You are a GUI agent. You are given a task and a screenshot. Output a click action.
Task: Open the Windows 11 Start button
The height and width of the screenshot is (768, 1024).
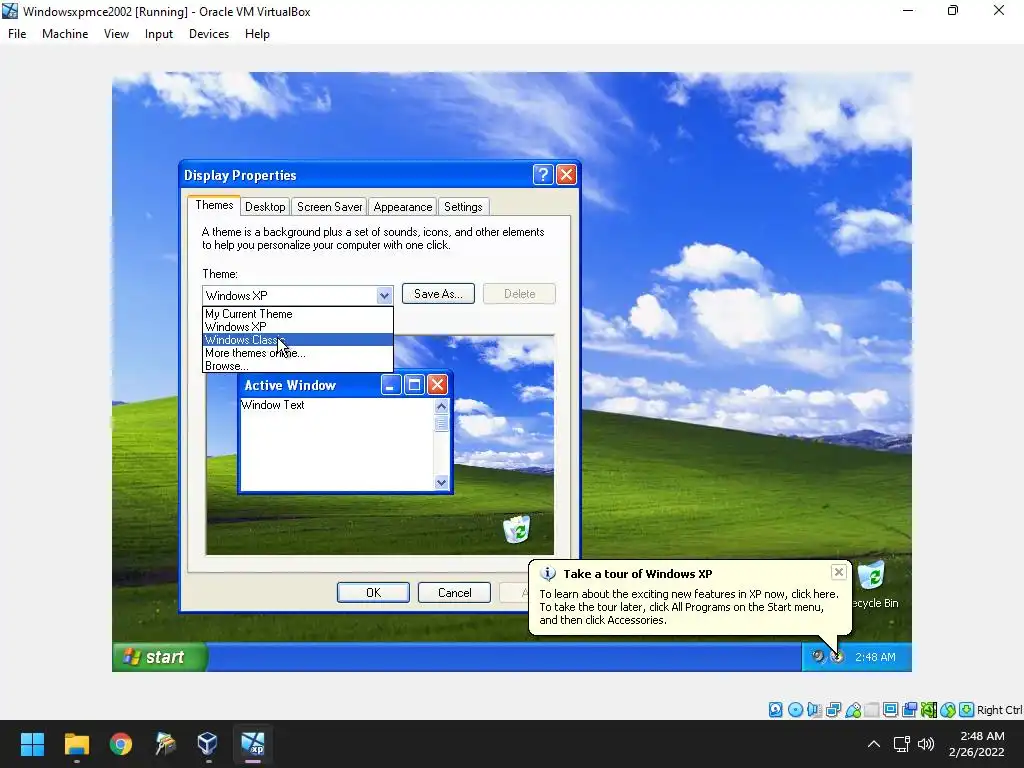coord(32,744)
